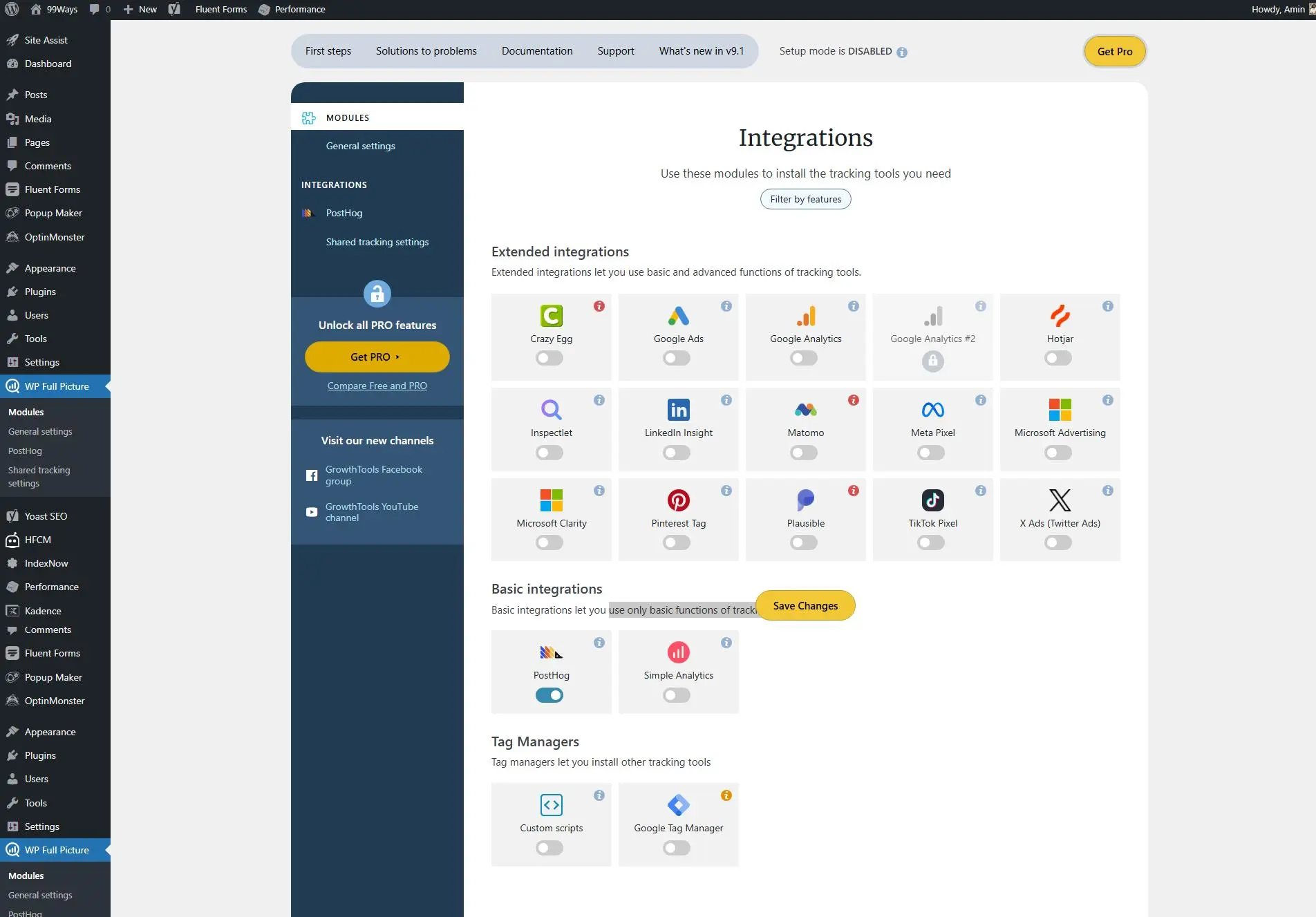Click the Microsoft Clarity logo

point(551,500)
